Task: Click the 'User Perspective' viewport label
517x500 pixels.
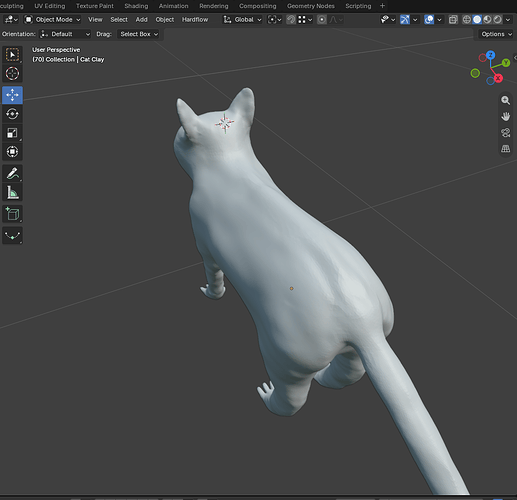Action: point(56,50)
